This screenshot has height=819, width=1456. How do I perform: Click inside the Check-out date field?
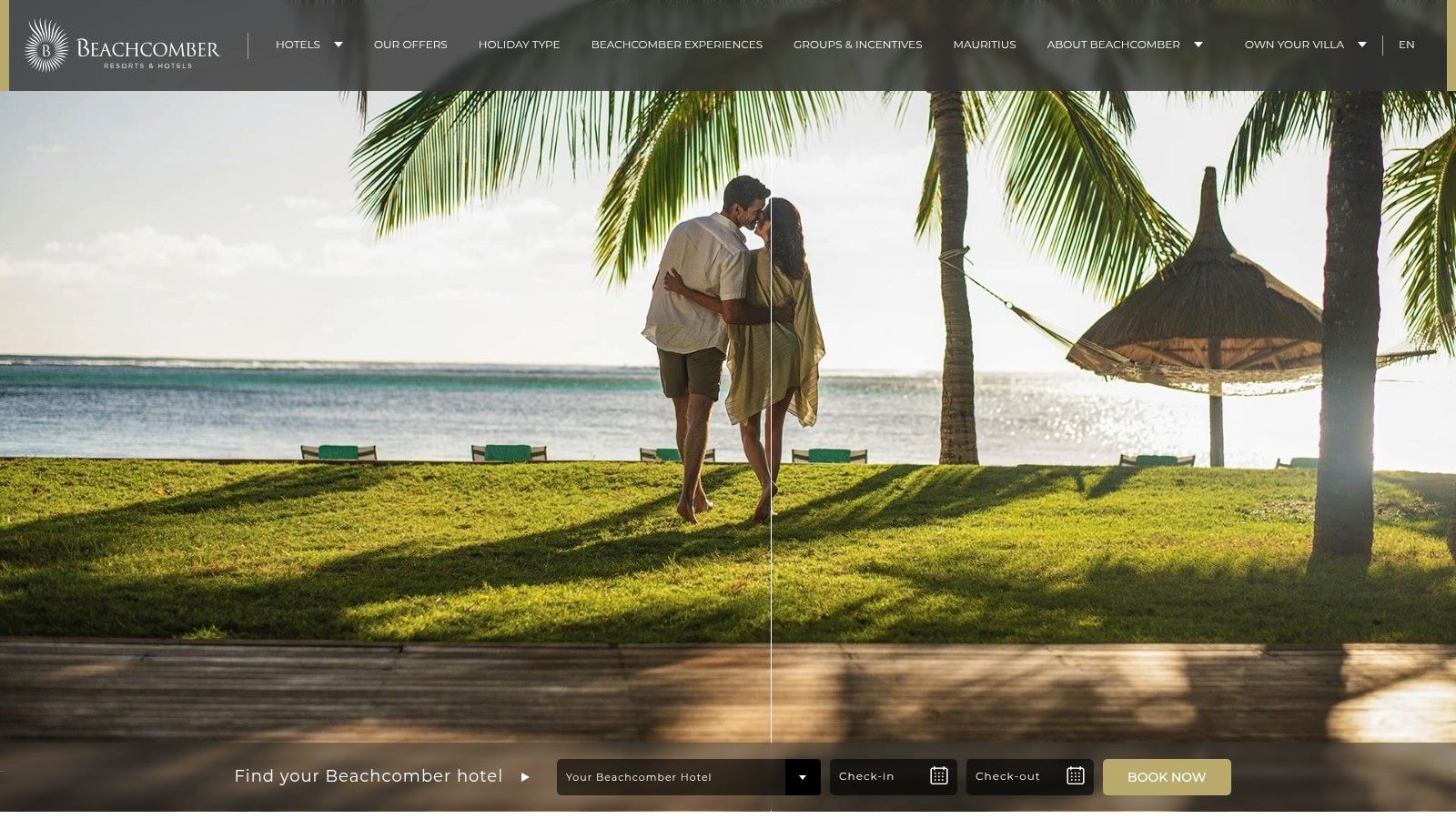[1010, 776]
